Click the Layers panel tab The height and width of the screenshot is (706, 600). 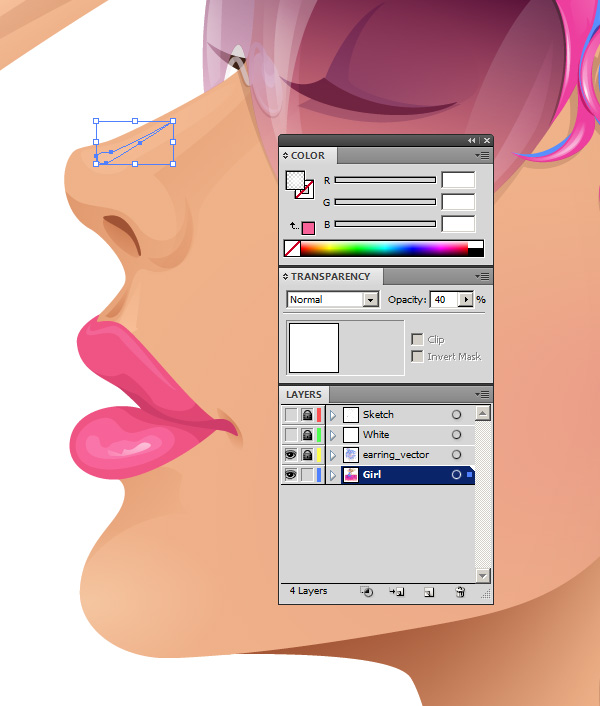[304, 395]
